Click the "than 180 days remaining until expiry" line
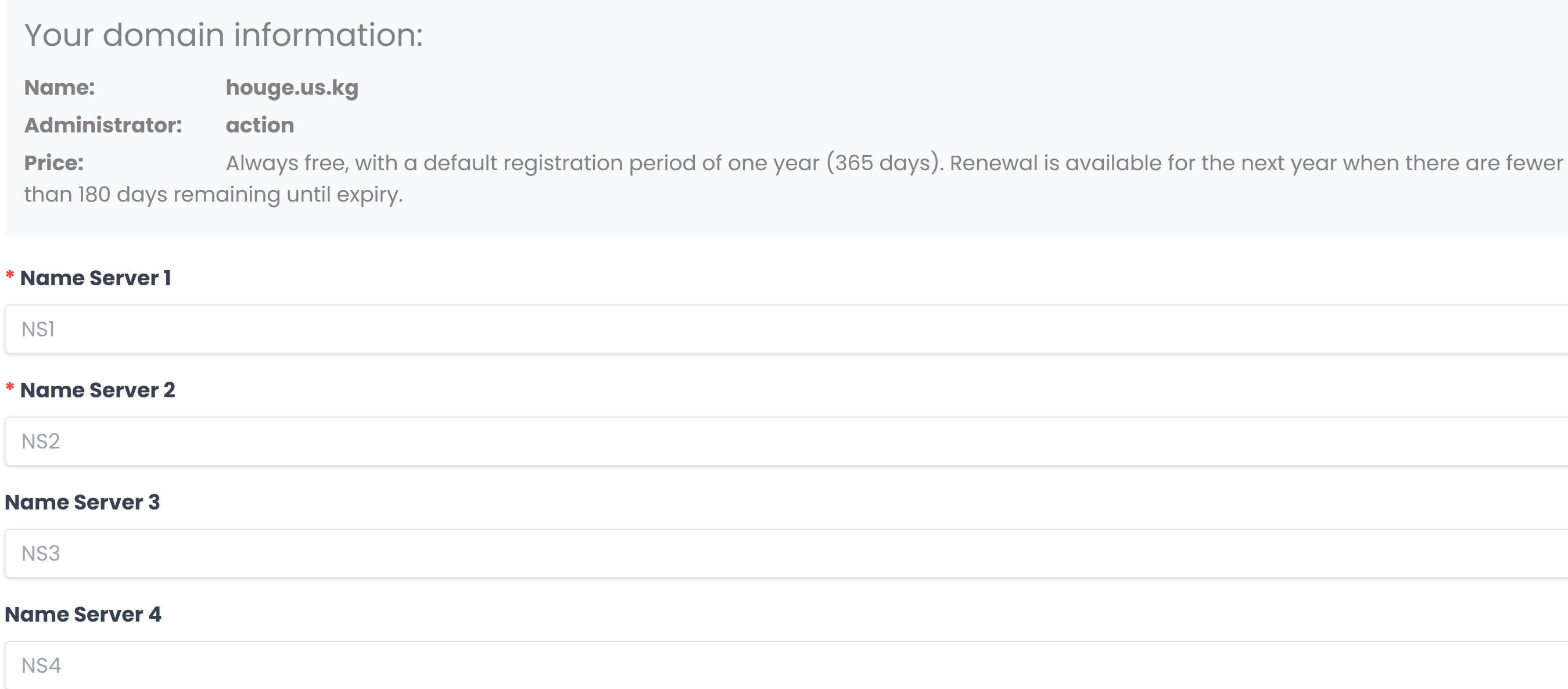This screenshot has width=1568, height=689. pos(213,195)
